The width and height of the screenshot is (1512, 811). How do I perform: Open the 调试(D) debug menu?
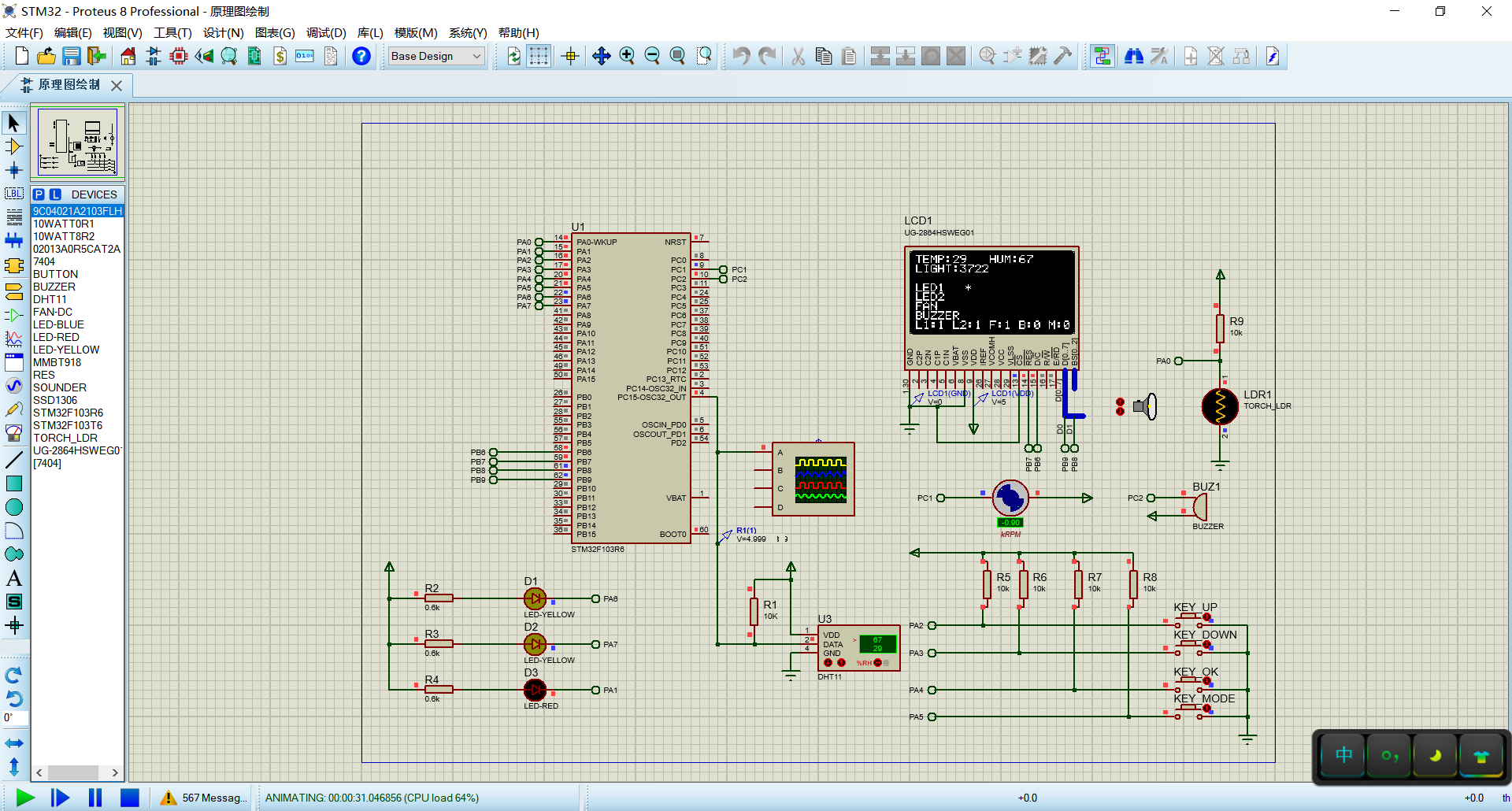coord(326,32)
